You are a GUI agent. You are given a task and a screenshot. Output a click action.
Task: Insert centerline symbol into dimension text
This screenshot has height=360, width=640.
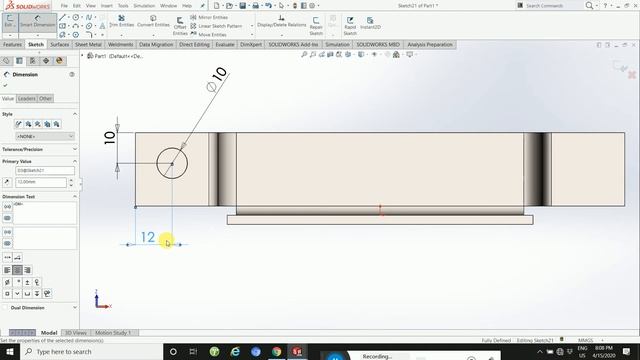point(37,282)
